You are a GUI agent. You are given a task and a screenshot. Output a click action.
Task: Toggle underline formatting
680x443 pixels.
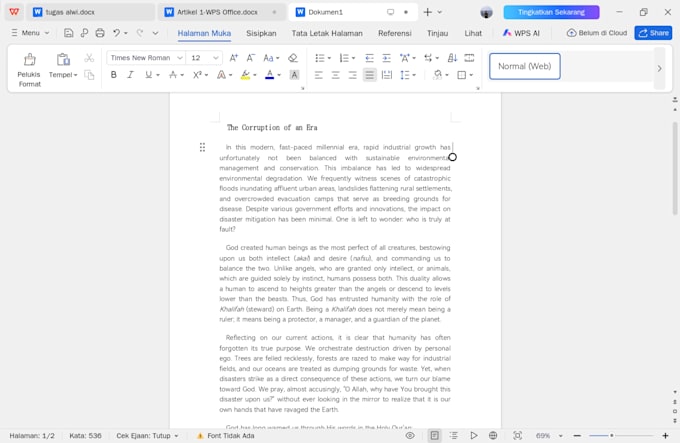click(148, 75)
